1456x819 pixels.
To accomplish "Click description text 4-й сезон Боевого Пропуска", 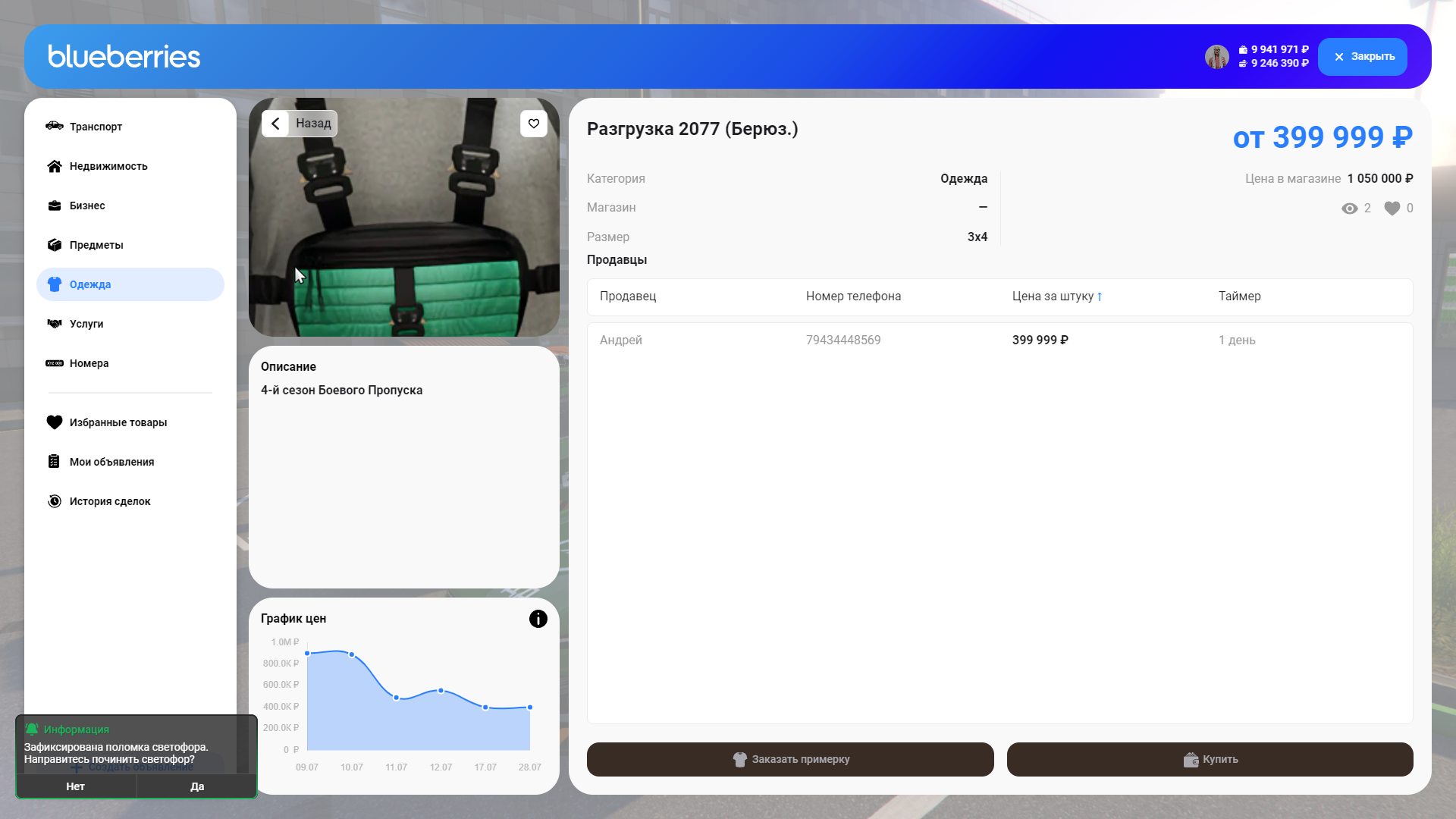I will click(x=342, y=391).
